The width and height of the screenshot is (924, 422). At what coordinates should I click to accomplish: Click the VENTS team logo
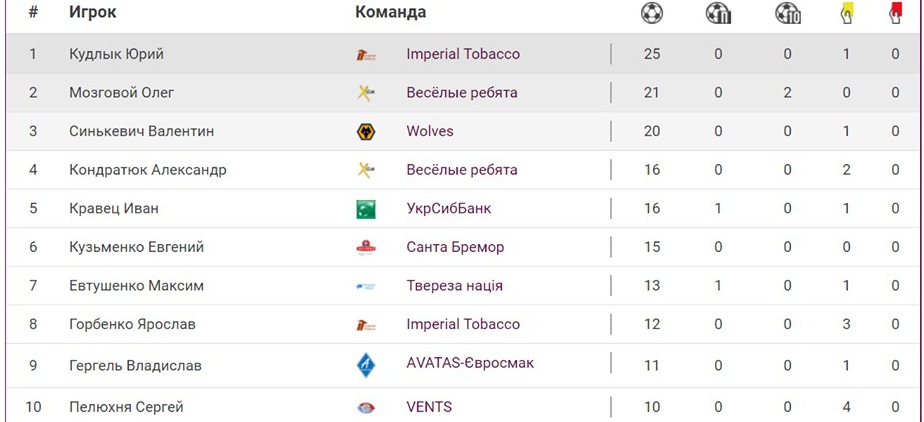coord(366,407)
